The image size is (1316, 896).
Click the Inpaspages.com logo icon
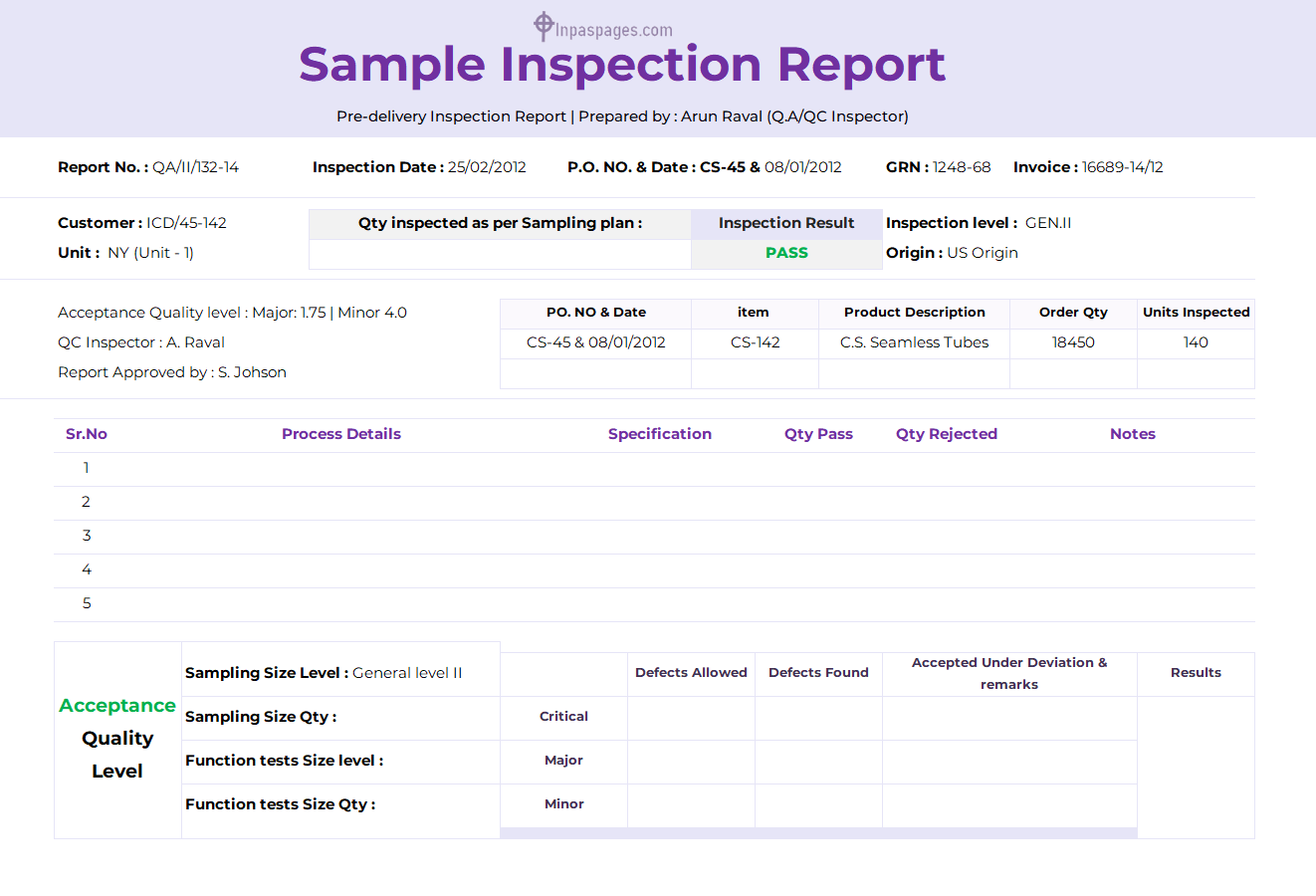click(543, 27)
